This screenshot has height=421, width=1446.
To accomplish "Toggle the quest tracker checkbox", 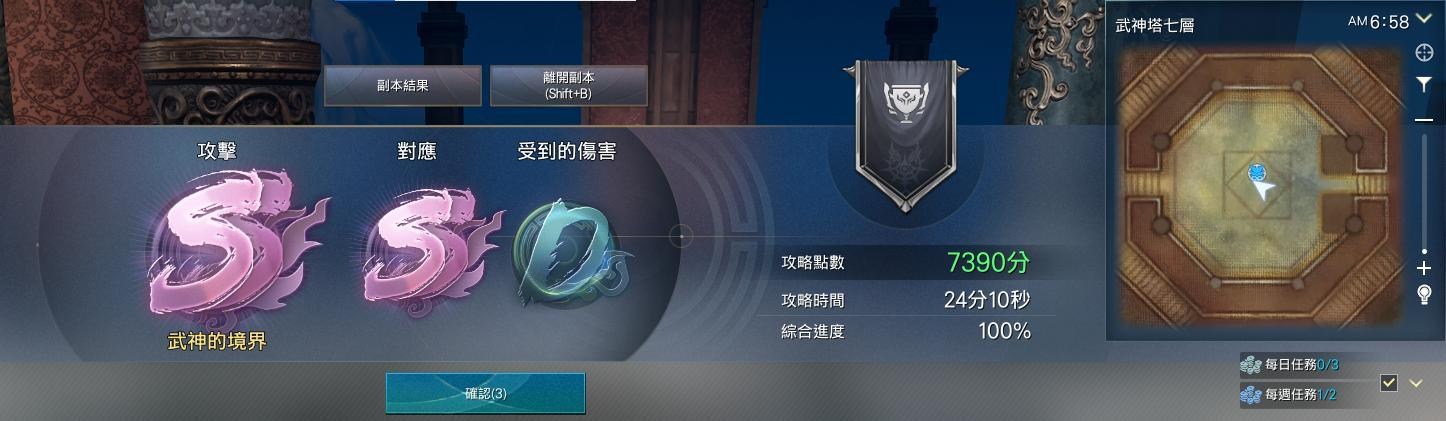I will coord(1388,383).
